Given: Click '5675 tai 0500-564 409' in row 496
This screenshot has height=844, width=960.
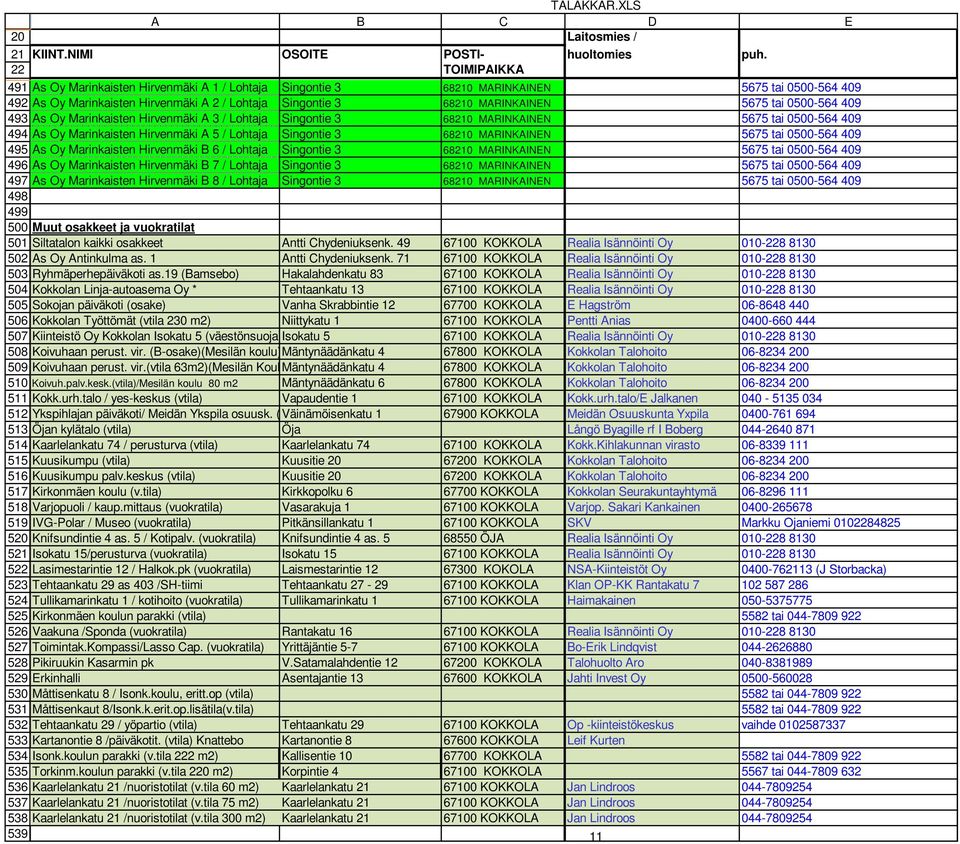Looking at the screenshot, I should (x=848, y=165).
